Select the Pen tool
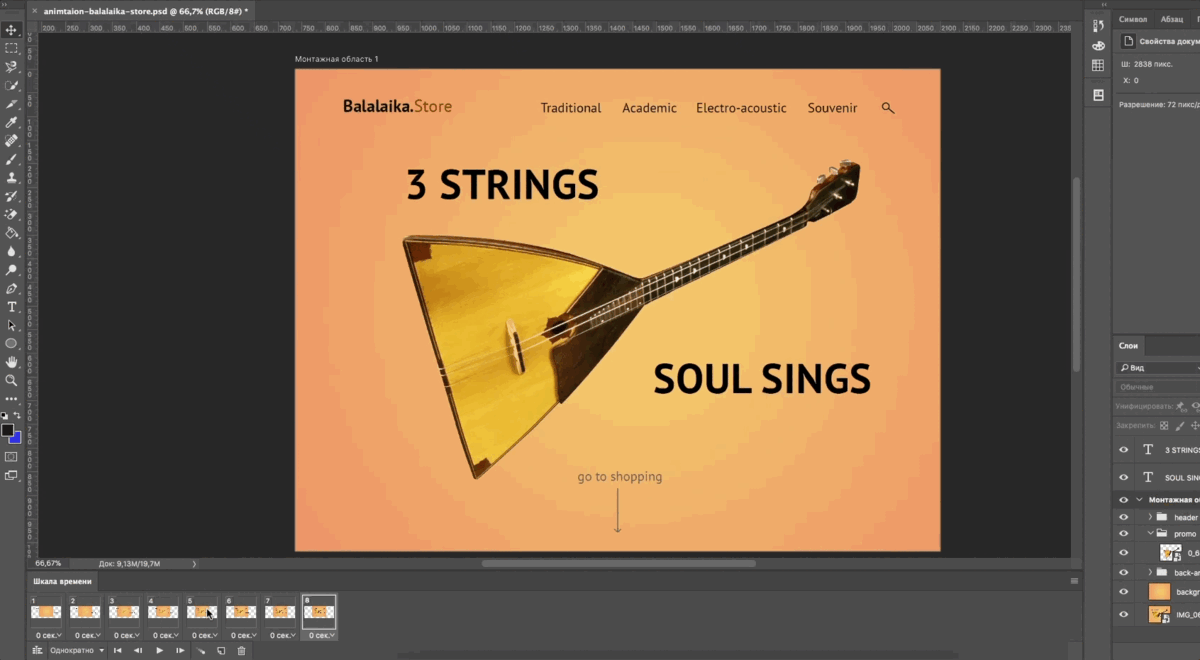Screen dimensions: 1200x660 pos(12,289)
